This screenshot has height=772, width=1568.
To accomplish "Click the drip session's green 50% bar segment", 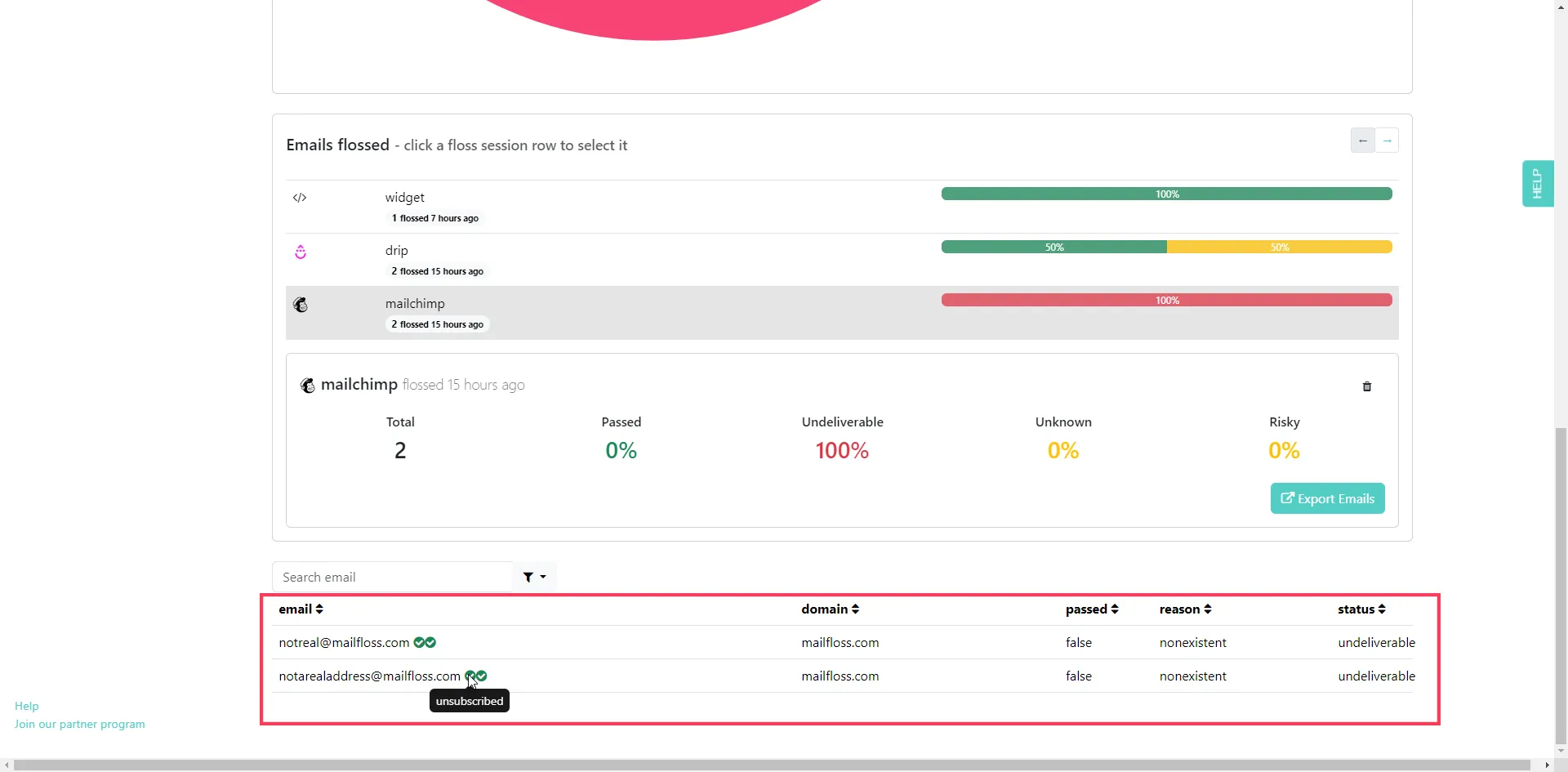I will point(1054,248).
